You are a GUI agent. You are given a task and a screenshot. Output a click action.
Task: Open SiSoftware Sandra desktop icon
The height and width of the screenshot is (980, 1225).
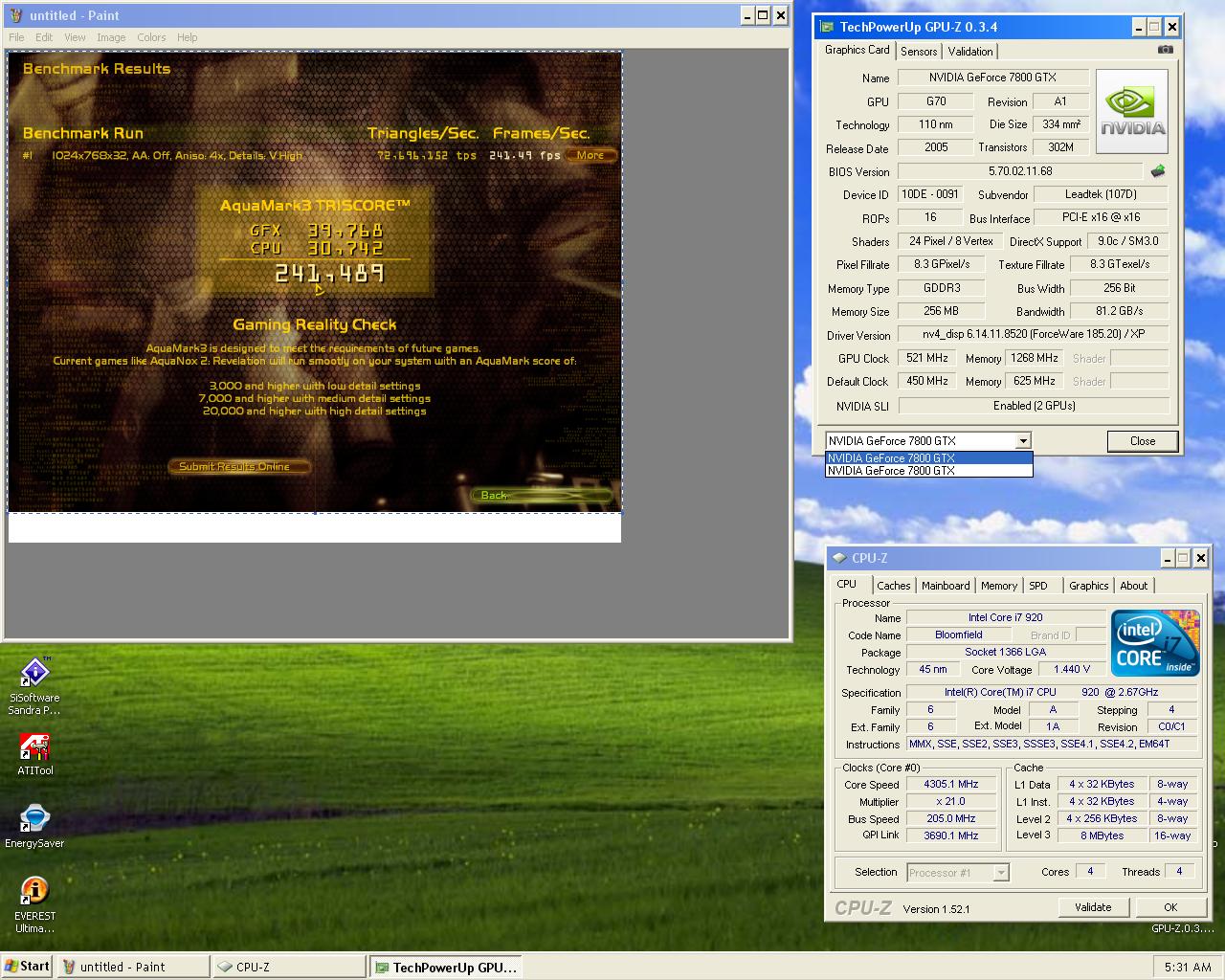click(x=34, y=687)
